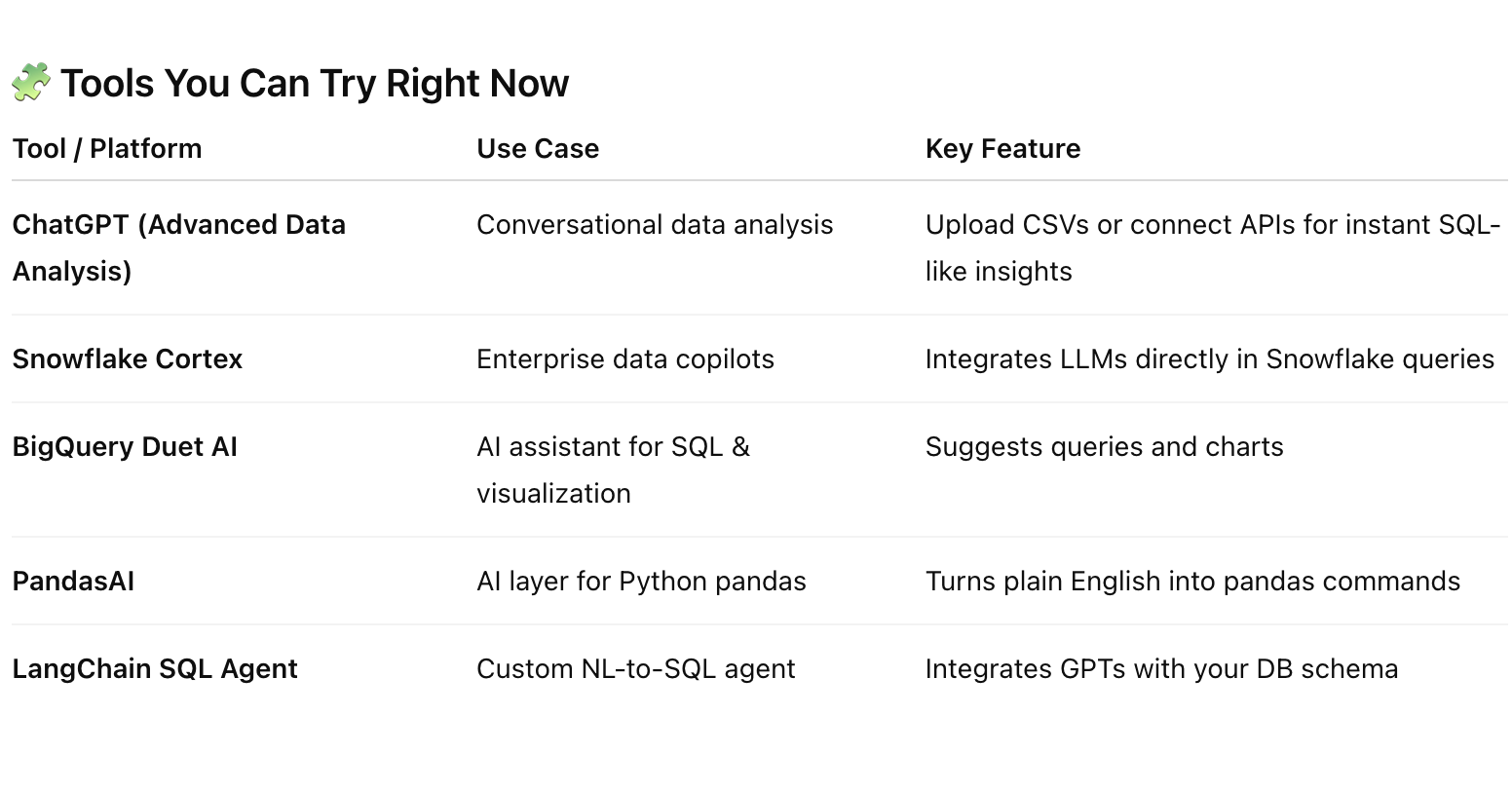The image size is (1512, 791).
Task: Click 'Integrates GPTs with your DB schema'
Action: 1161,669
